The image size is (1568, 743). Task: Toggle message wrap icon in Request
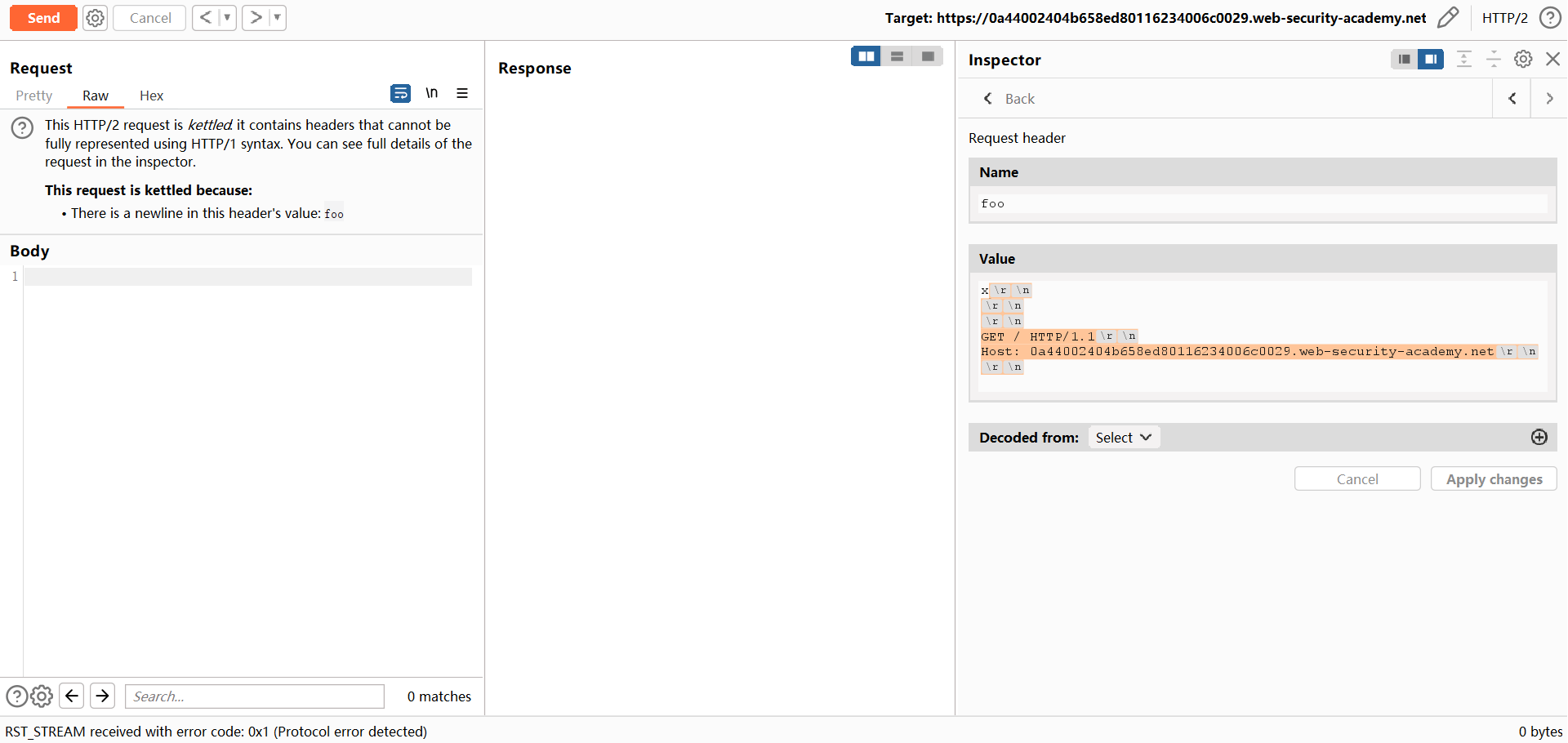pos(400,94)
